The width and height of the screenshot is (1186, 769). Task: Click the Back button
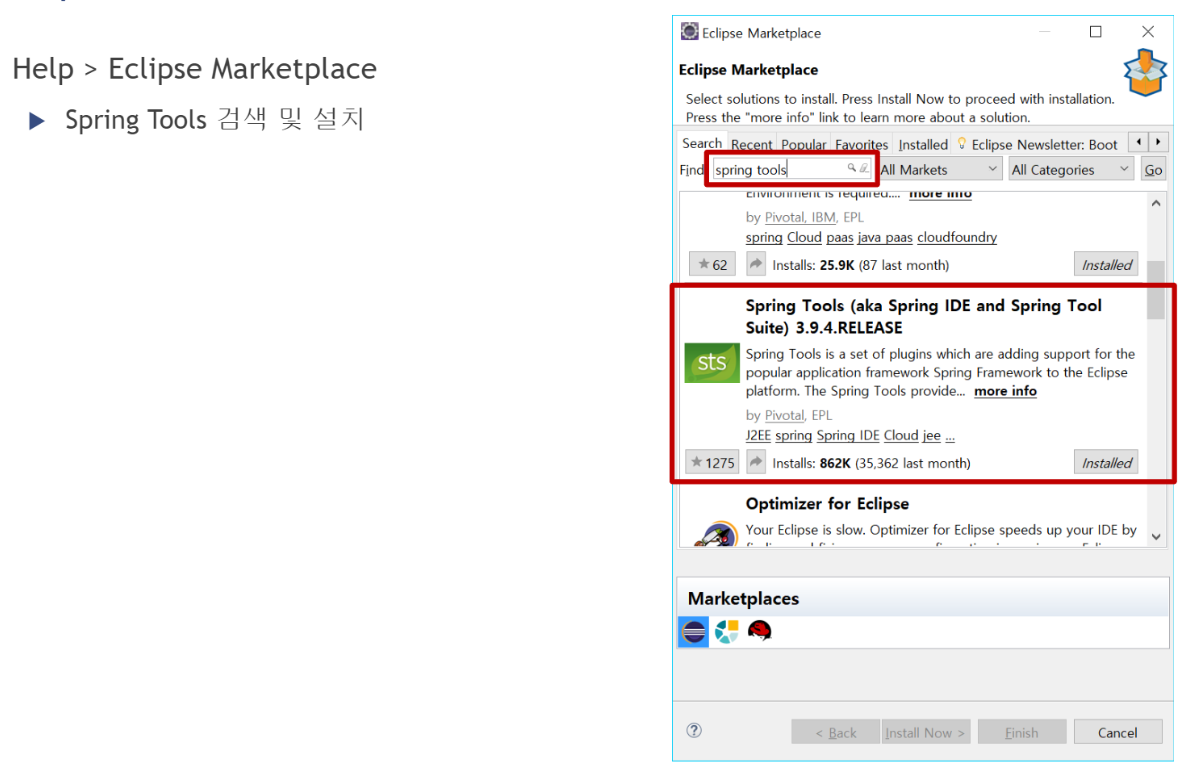click(x=836, y=732)
